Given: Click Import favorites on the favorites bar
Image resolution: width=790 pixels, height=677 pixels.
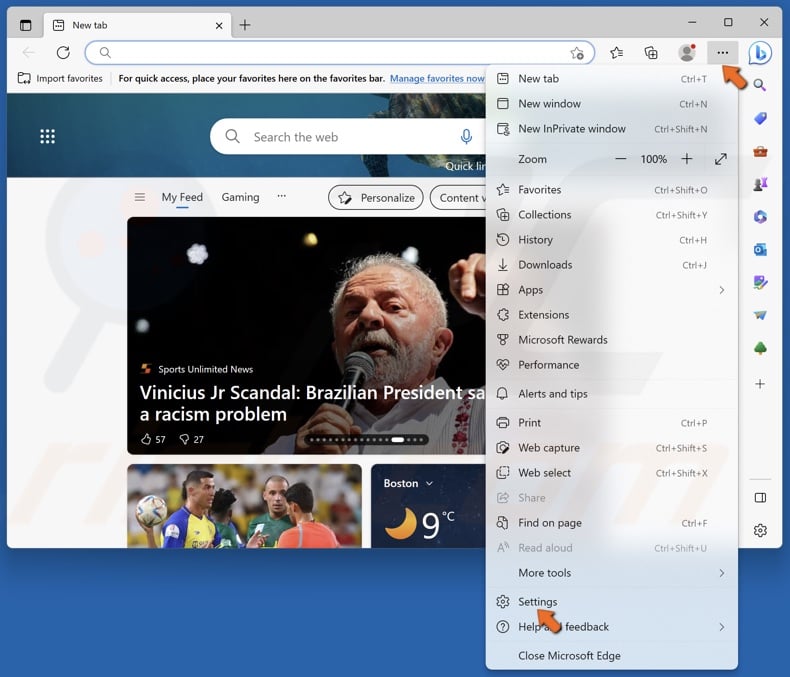Looking at the screenshot, I should (60, 78).
